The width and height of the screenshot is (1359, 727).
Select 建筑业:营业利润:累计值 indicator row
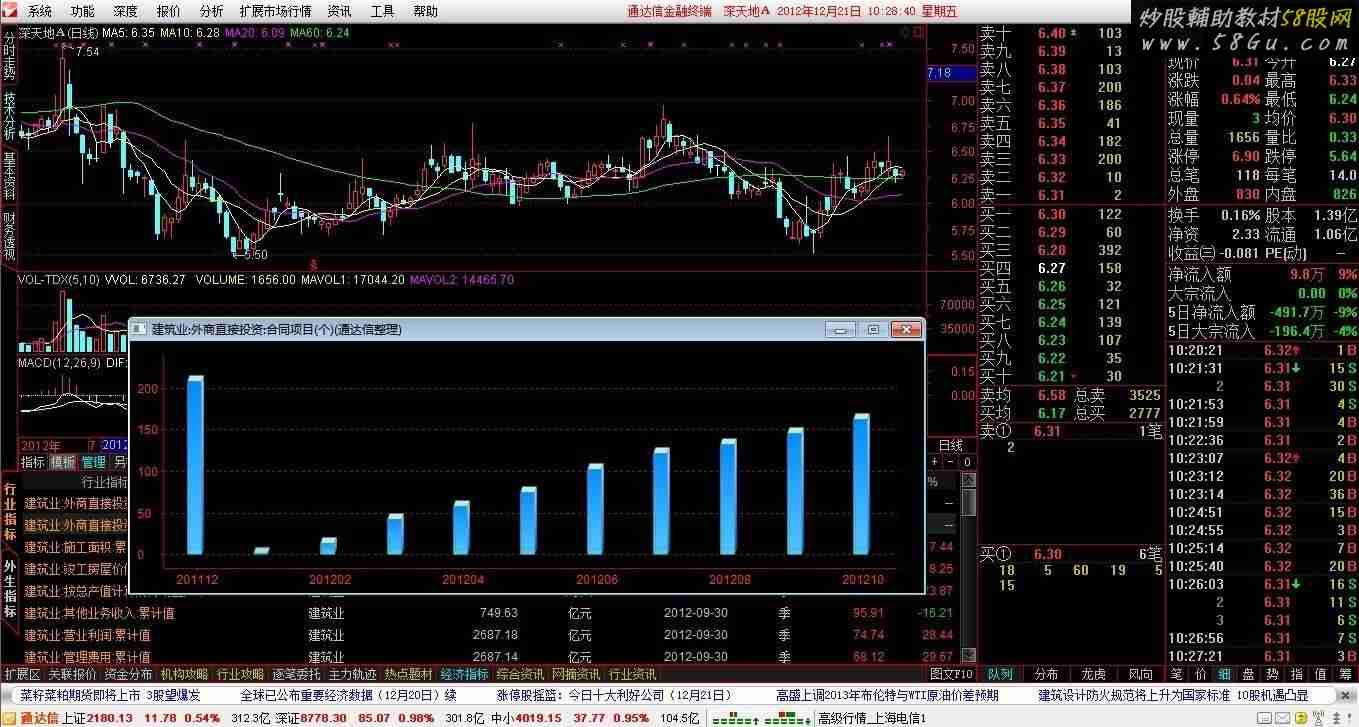pyautogui.click(x=88, y=635)
